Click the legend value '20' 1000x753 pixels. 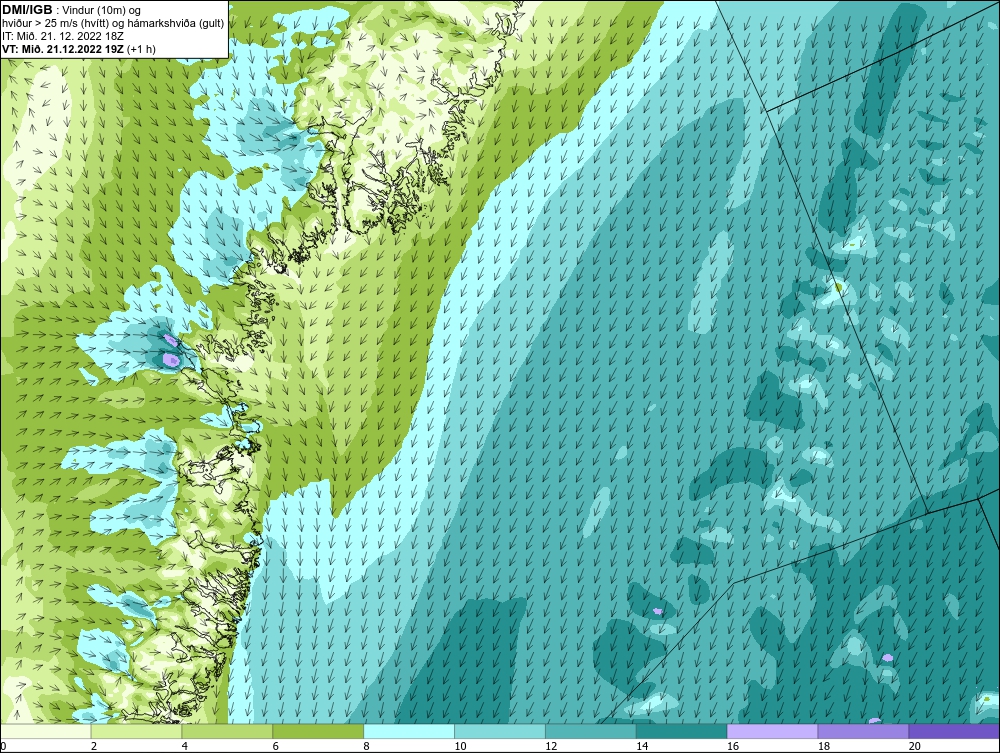(915, 746)
